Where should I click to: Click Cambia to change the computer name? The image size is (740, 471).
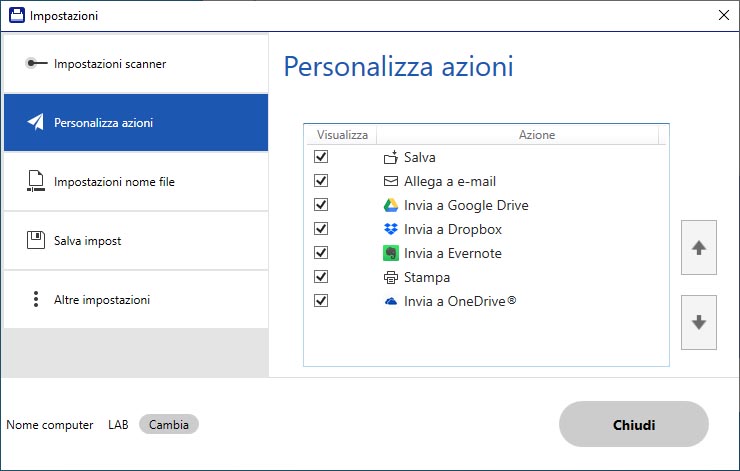tap(169, 425)
